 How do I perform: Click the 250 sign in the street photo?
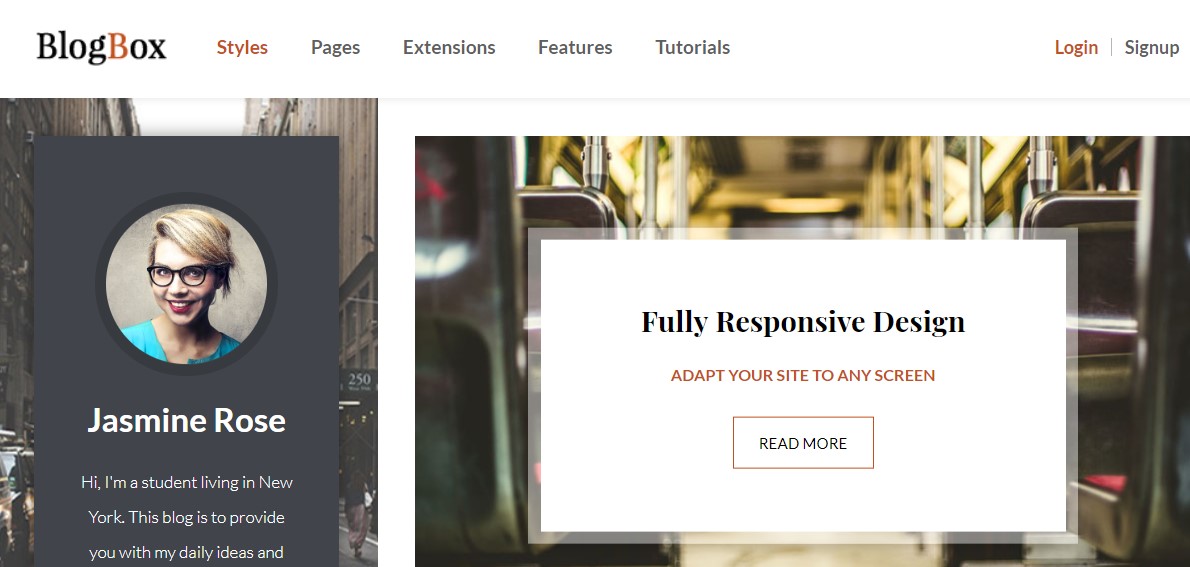tap(359, 380)
